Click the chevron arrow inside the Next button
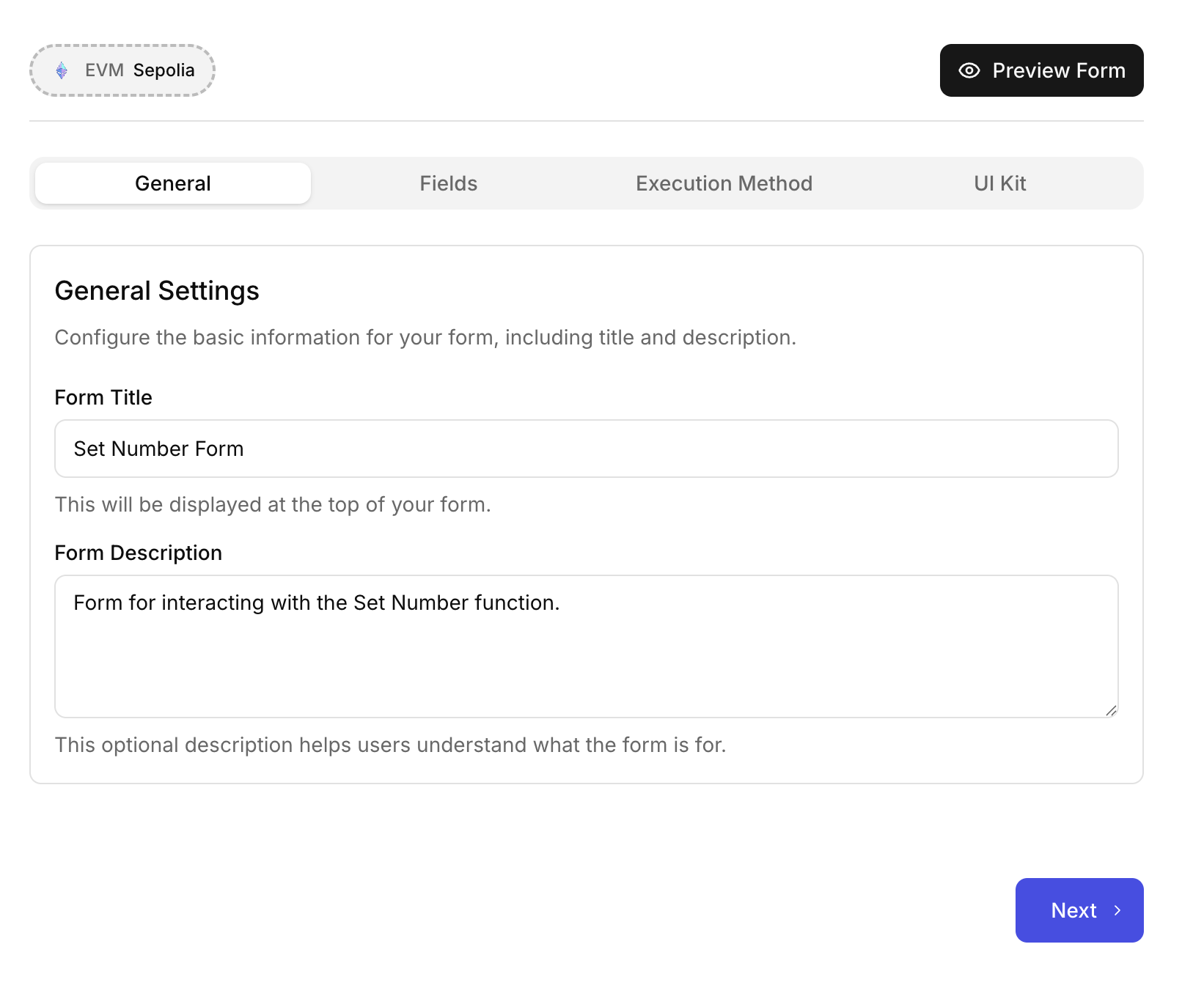1204x988 pixels. pos(1117,910)
